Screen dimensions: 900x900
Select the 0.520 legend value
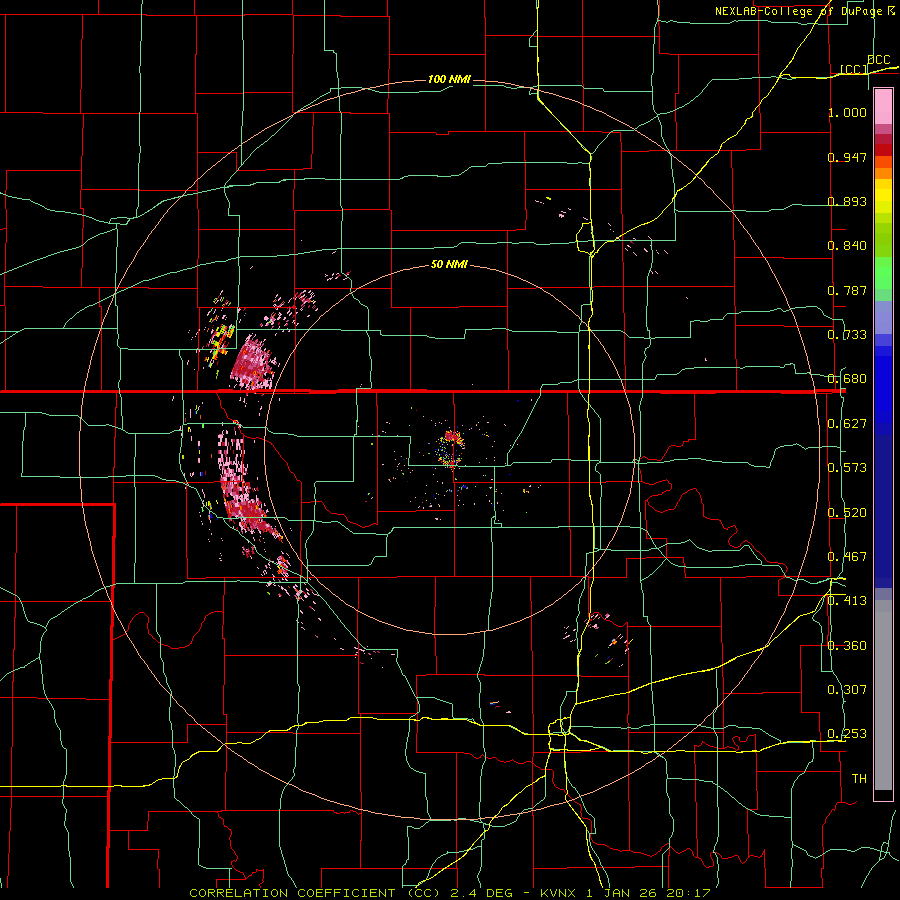click(847, 513)
